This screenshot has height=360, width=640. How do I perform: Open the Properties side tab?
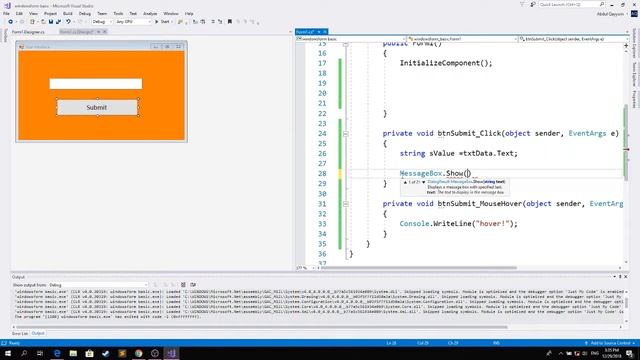pyautogui.click(x=634, y=99)
